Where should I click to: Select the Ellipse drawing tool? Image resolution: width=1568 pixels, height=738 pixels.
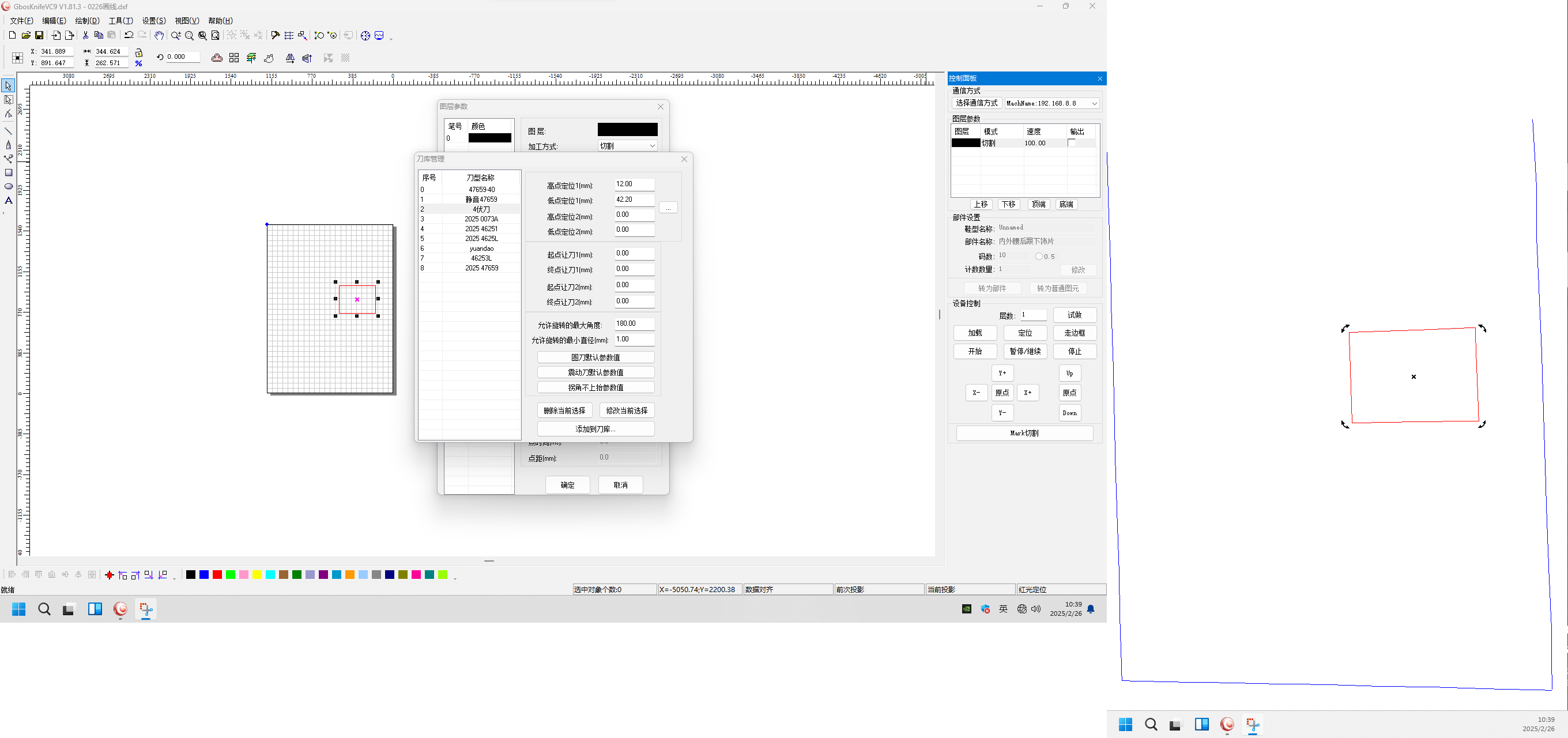pos(9,186)
